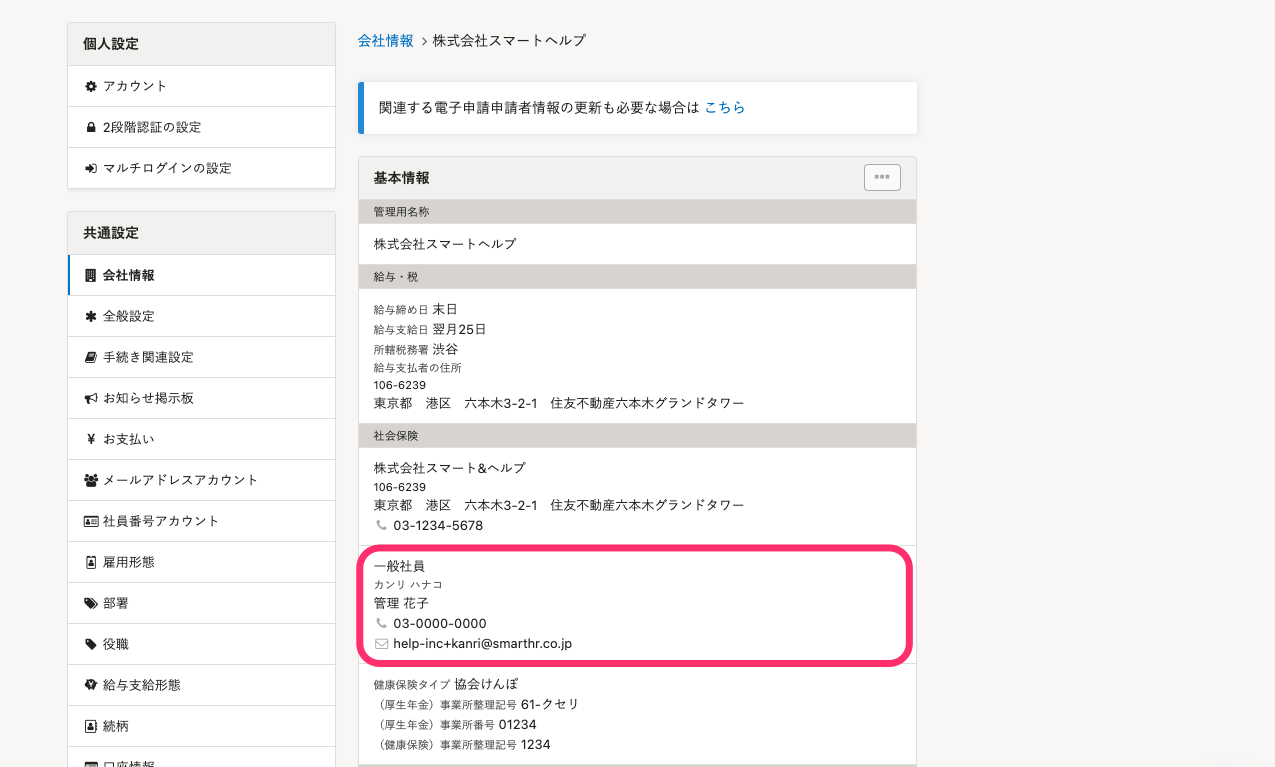Click the building icon beside 会社情報
The height and width of the screenshot is (767, 1275).
91,275
